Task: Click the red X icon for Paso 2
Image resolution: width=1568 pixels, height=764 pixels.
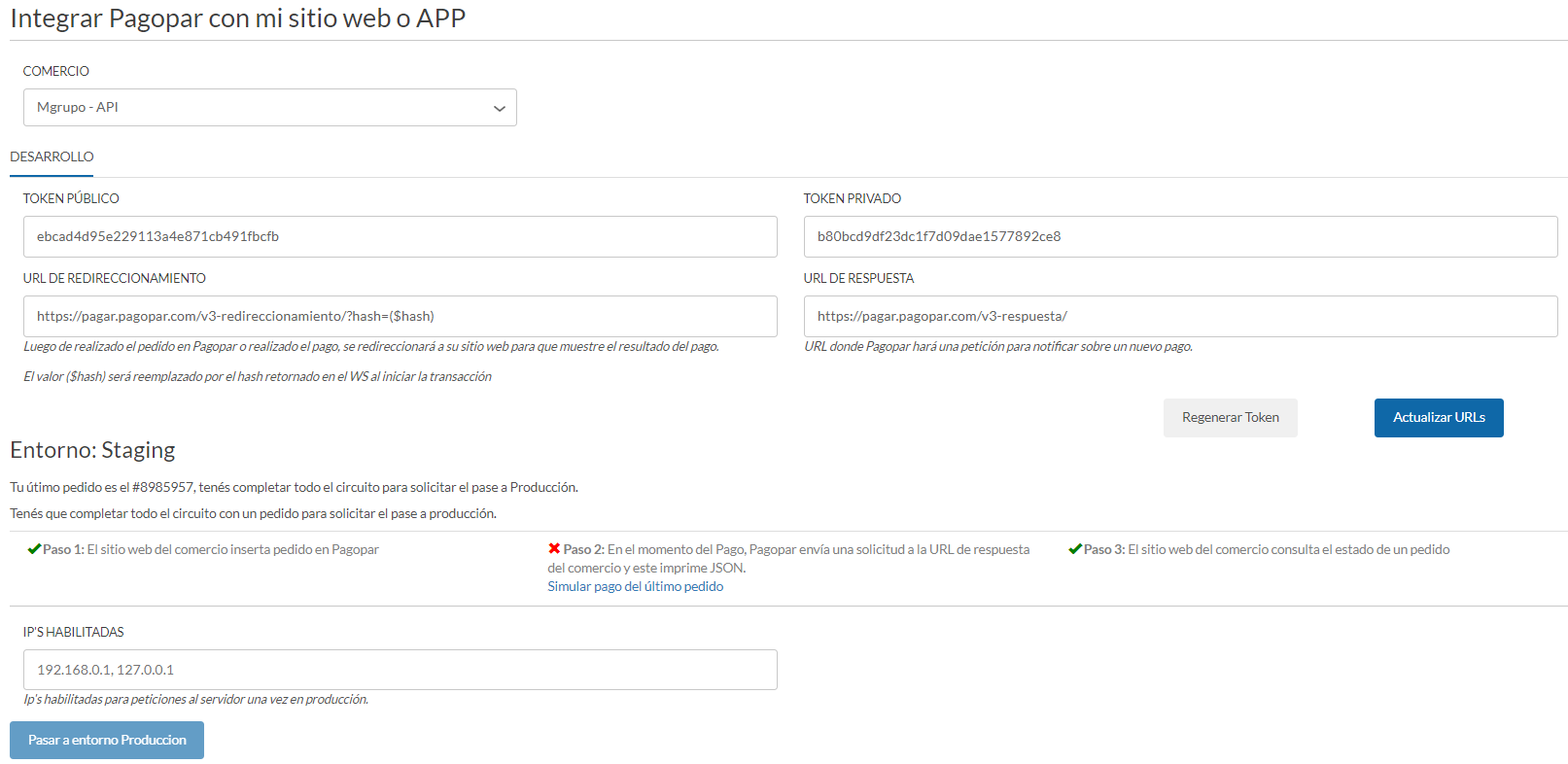Action: (554, 548)
